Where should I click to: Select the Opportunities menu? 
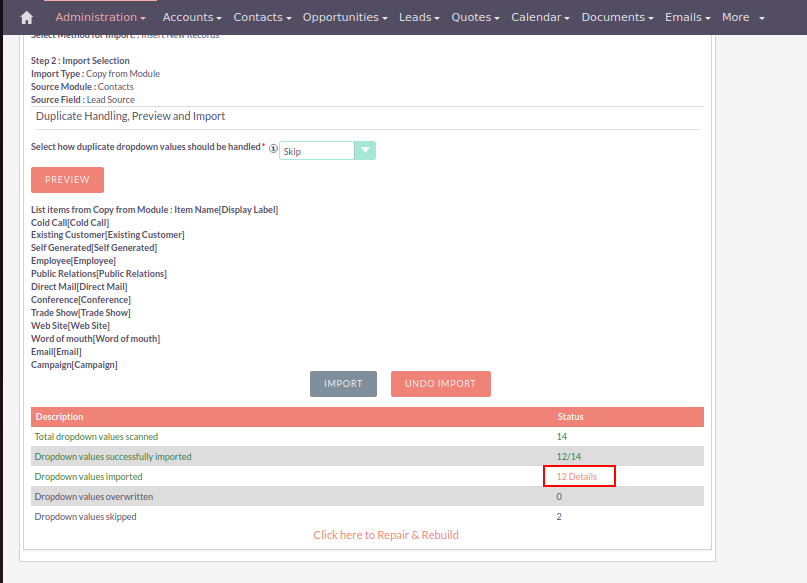point(346,17)
